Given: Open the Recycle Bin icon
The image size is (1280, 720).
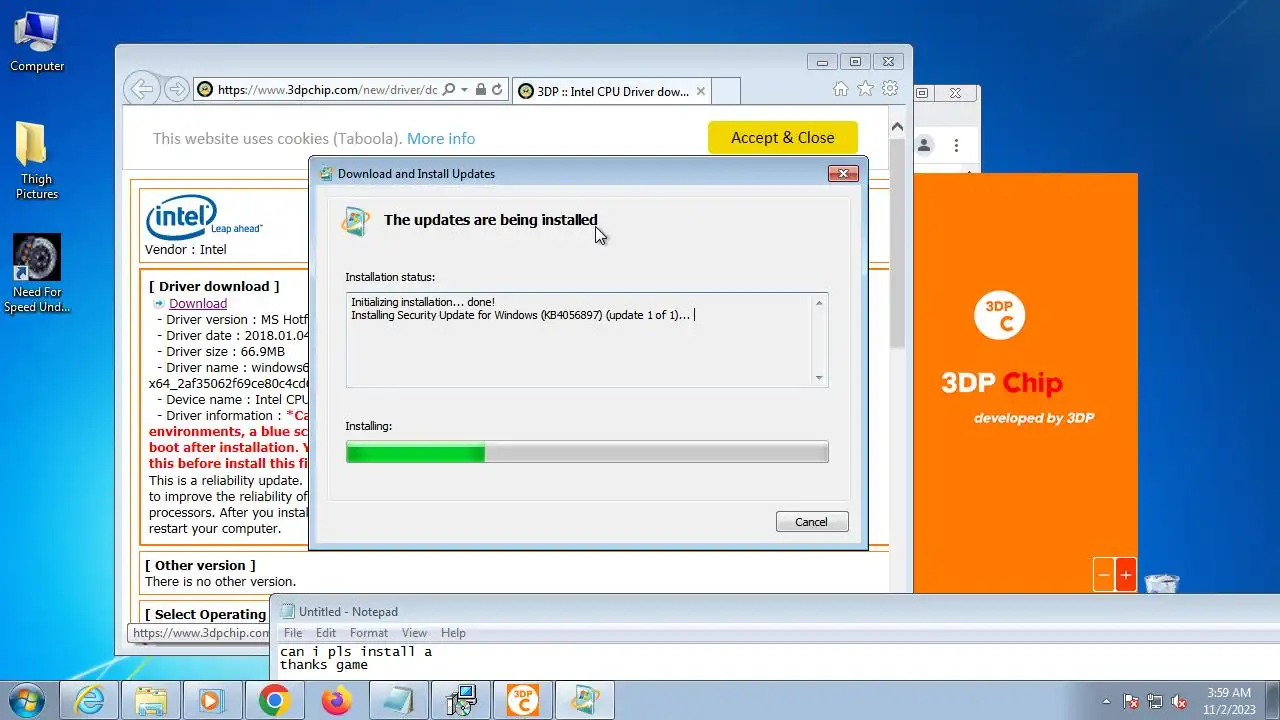Looking at the screenshot, I should coord(1161,583).
